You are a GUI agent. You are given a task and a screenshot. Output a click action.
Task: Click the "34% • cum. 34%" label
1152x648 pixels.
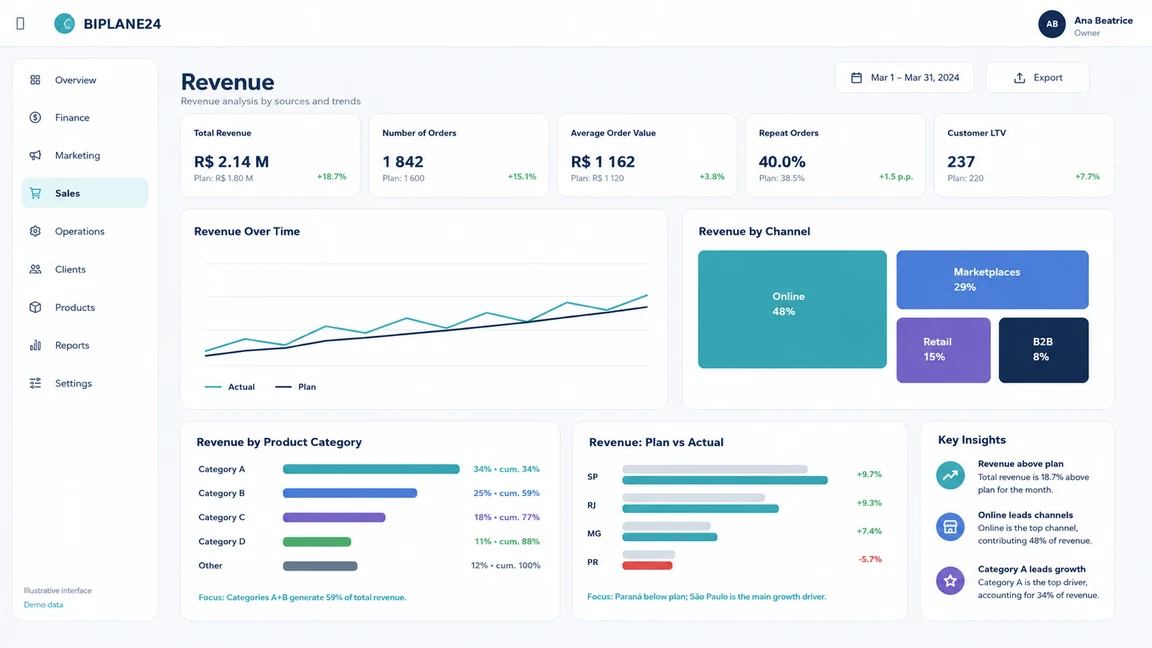(506, 469)
